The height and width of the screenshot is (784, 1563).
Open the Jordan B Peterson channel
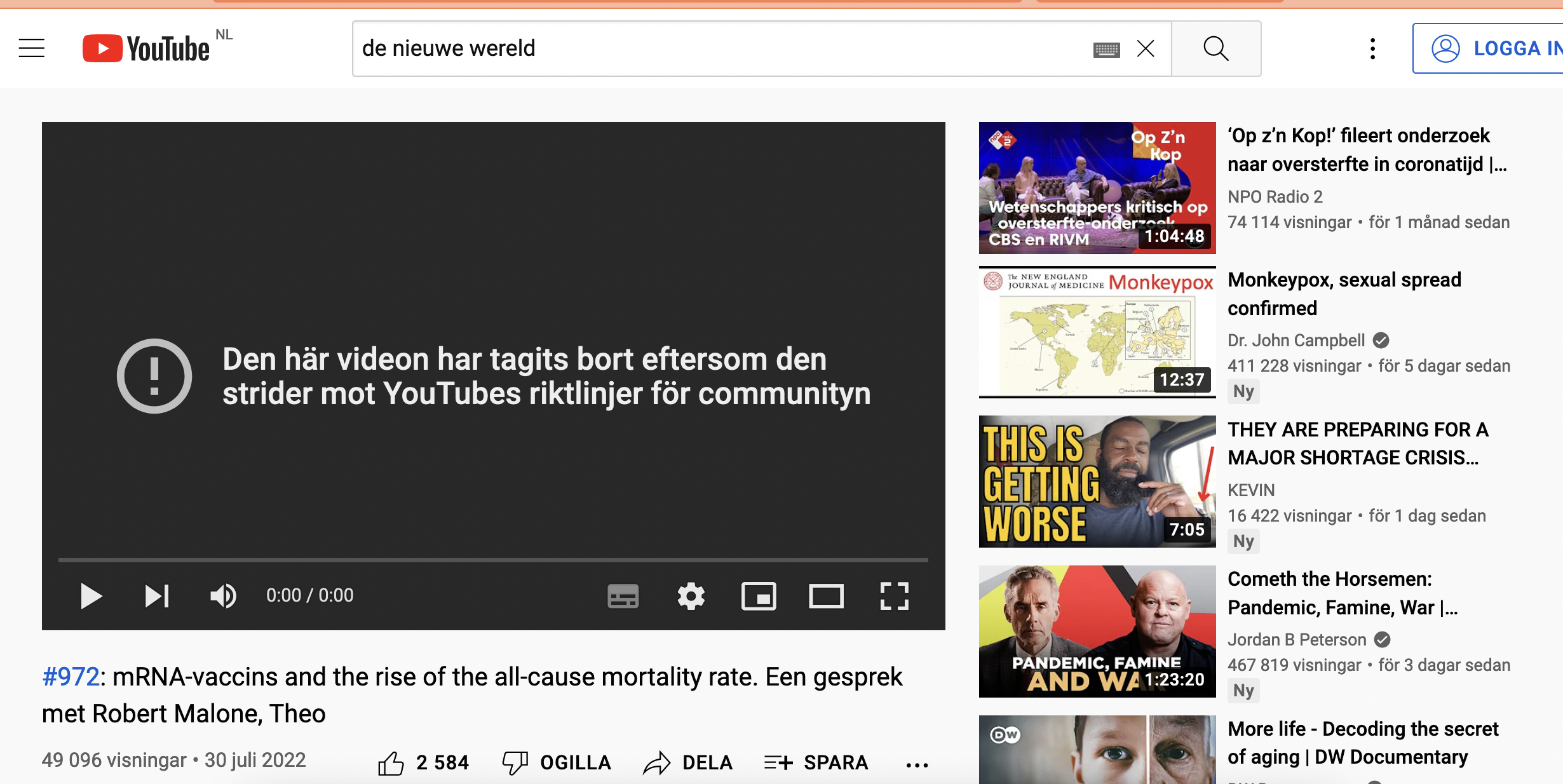coord(1297,640)
